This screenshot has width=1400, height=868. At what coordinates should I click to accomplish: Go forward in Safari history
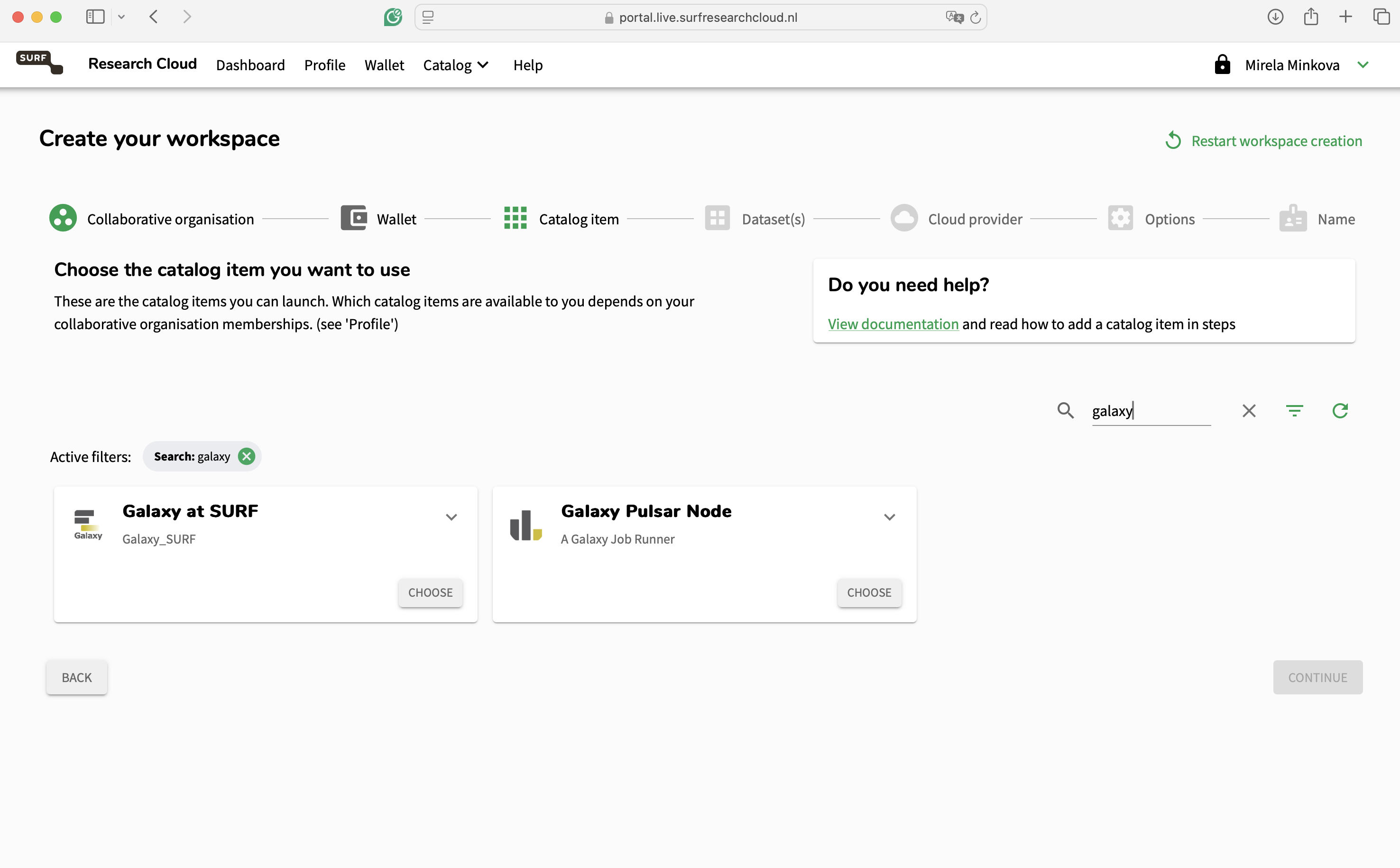coord(186,17)
